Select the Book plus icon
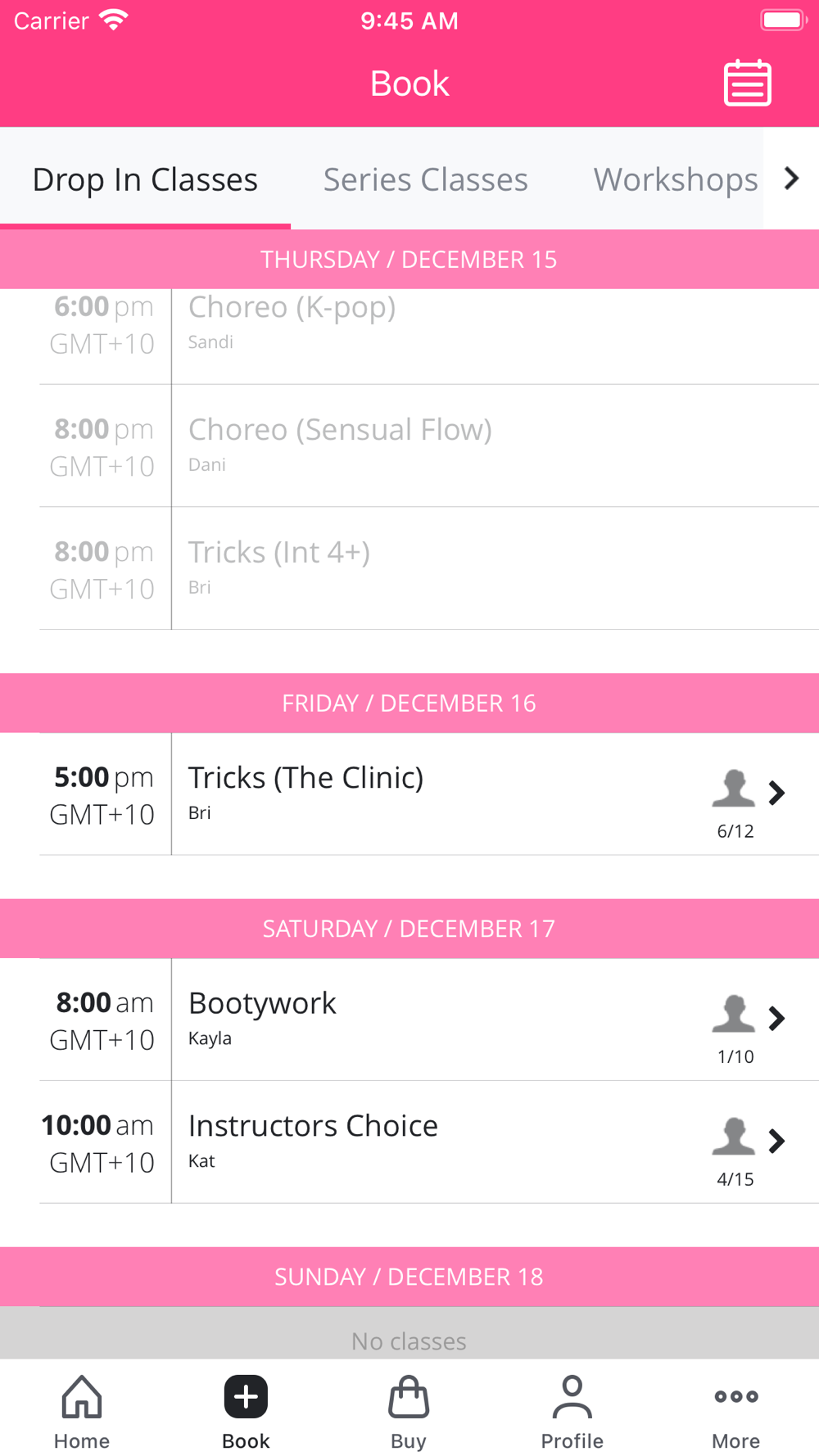Screen dimensions: 819x1456 [246, 1396]
